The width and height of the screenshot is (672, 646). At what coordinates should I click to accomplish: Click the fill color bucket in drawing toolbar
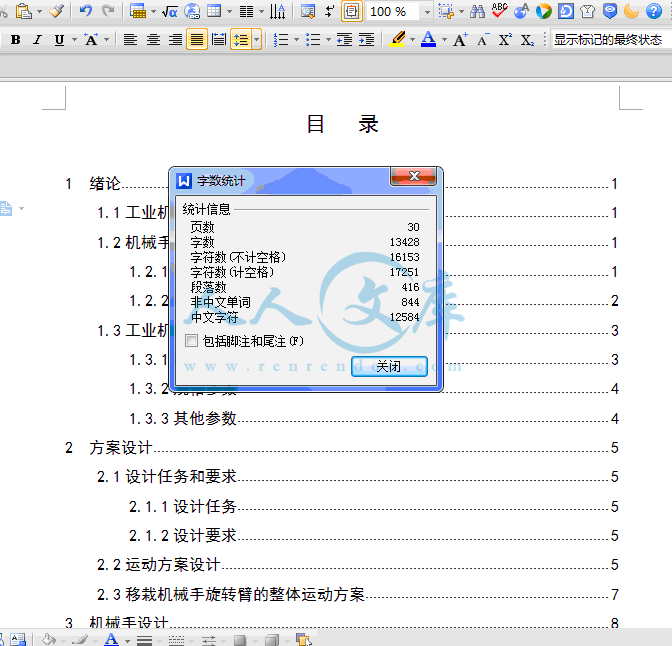pyautogui.click(x=48, y=640)
